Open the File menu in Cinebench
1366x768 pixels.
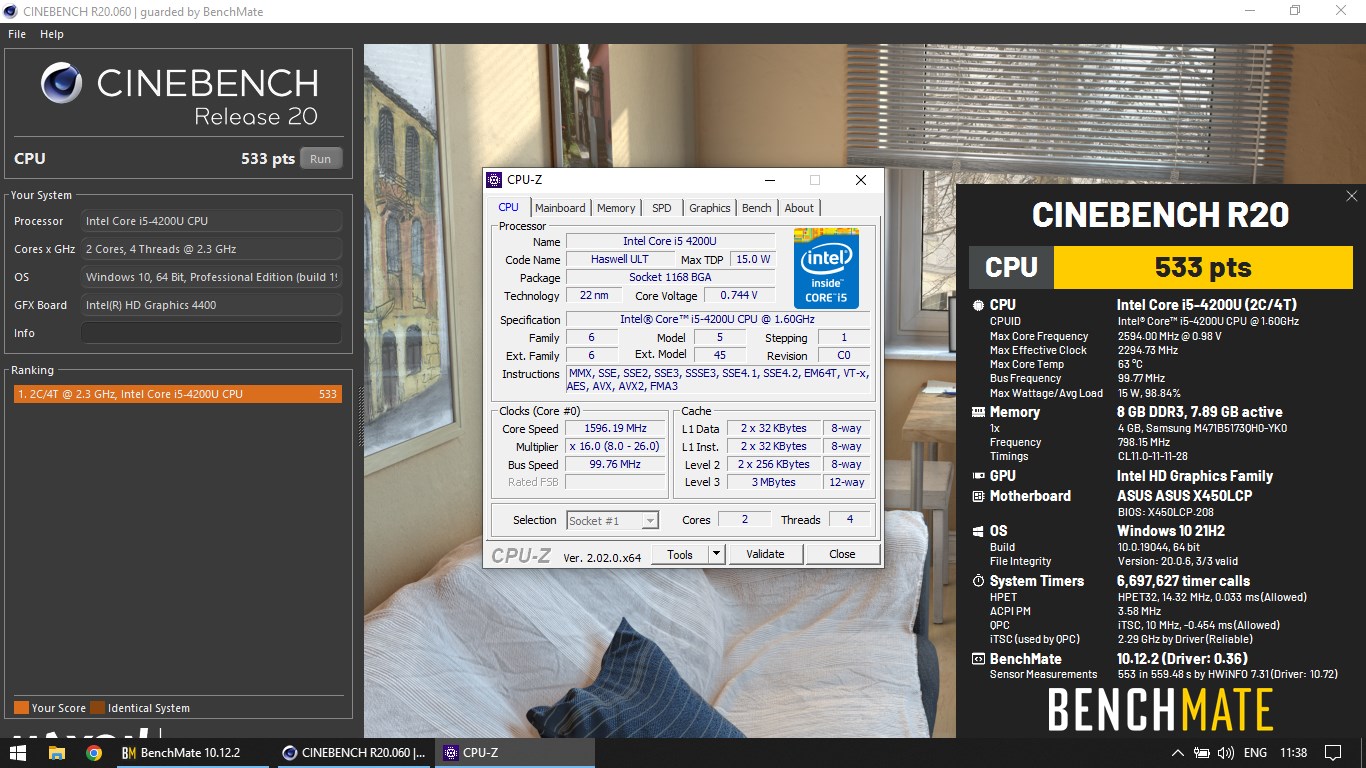click(16, 34)
